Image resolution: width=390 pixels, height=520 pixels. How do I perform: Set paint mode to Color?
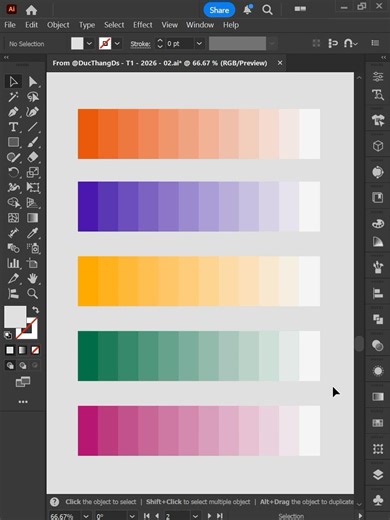pos(10,350)
